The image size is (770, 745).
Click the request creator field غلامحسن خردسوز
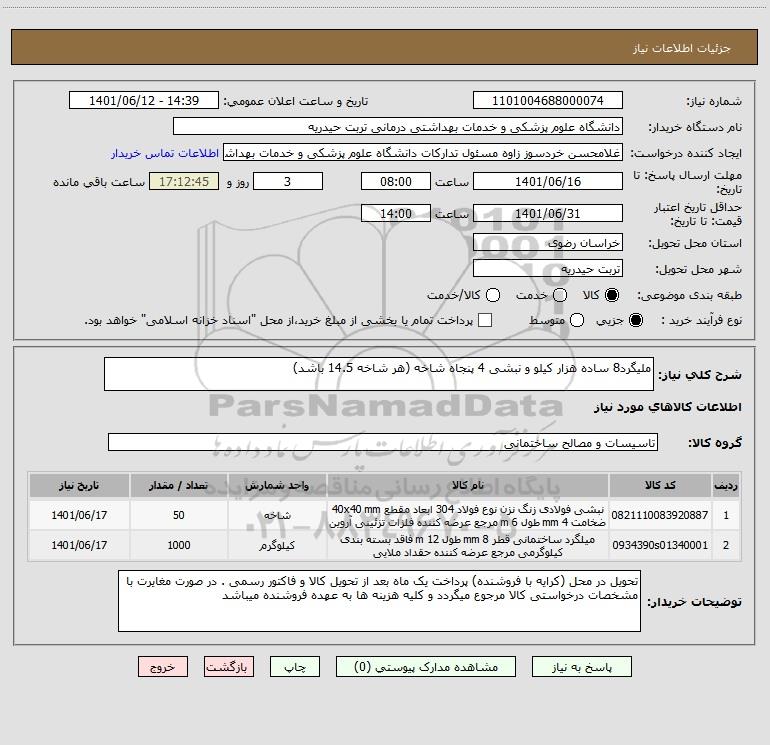[x=423, y=153]
